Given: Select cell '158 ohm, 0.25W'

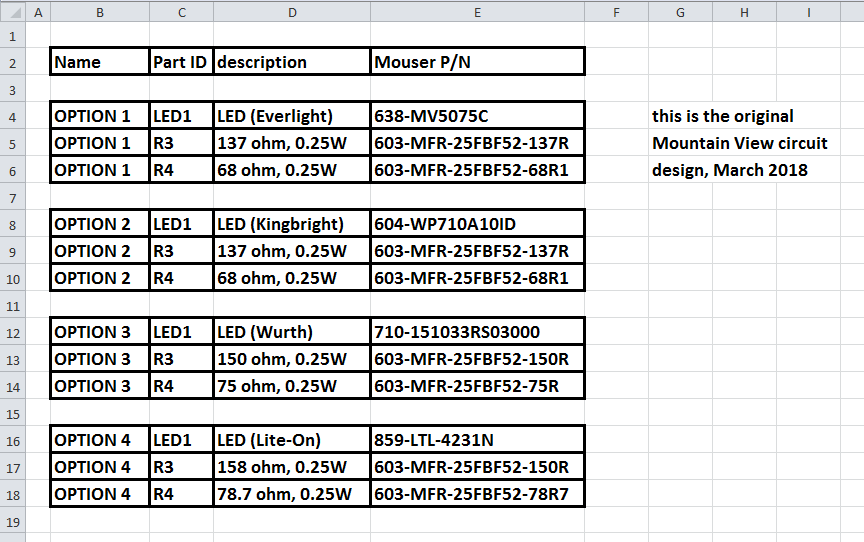Looking at the screenshot, I should [x=292, y=467].
